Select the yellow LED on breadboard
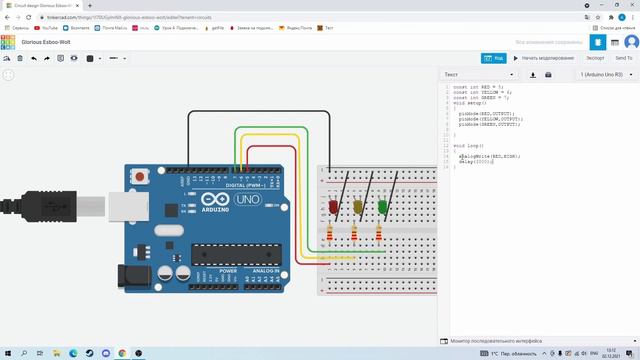Viewport: 640px width, 360px height. (358, 207)
